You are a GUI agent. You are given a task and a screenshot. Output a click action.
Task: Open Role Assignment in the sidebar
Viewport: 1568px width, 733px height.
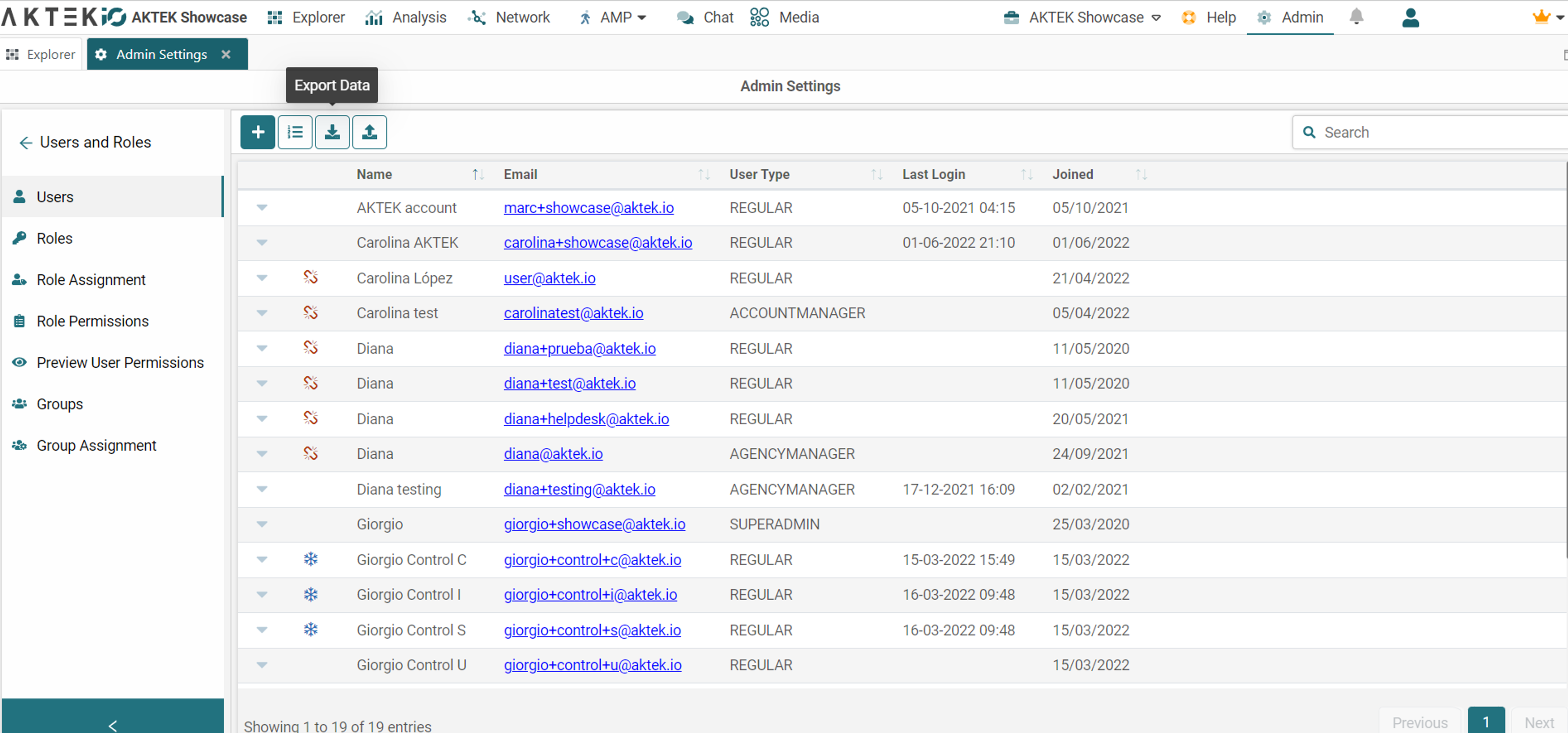tap(113, 279)
